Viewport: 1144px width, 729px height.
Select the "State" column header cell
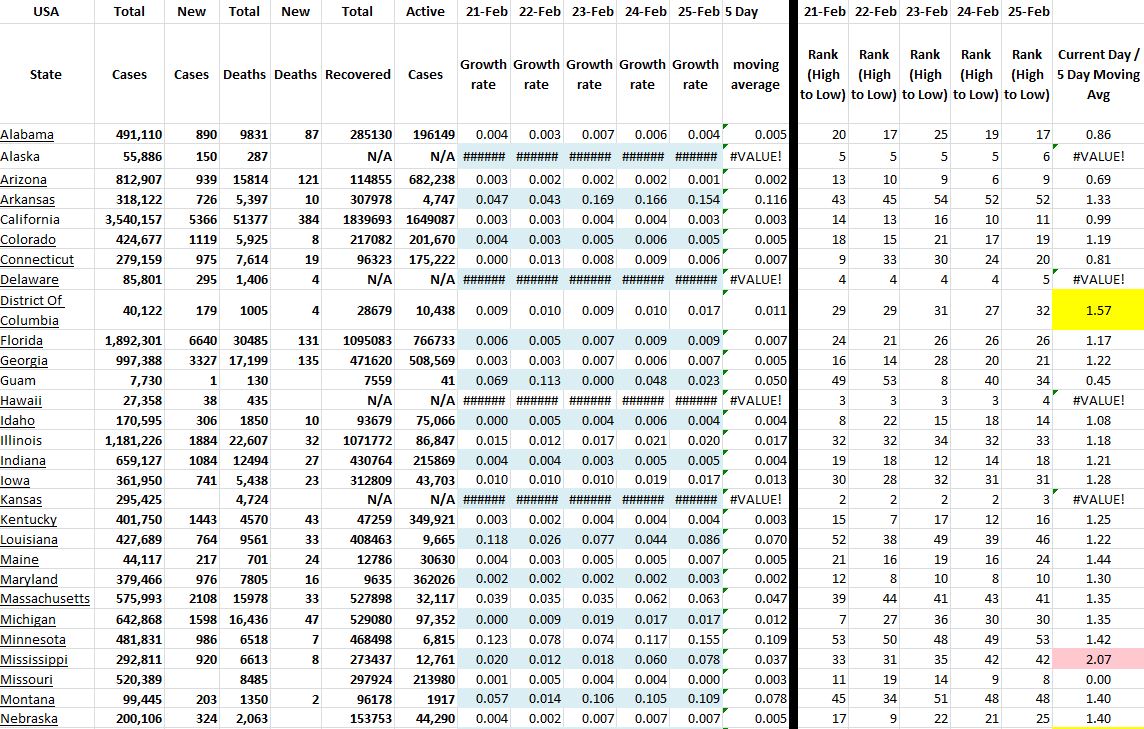click(46, 74)
